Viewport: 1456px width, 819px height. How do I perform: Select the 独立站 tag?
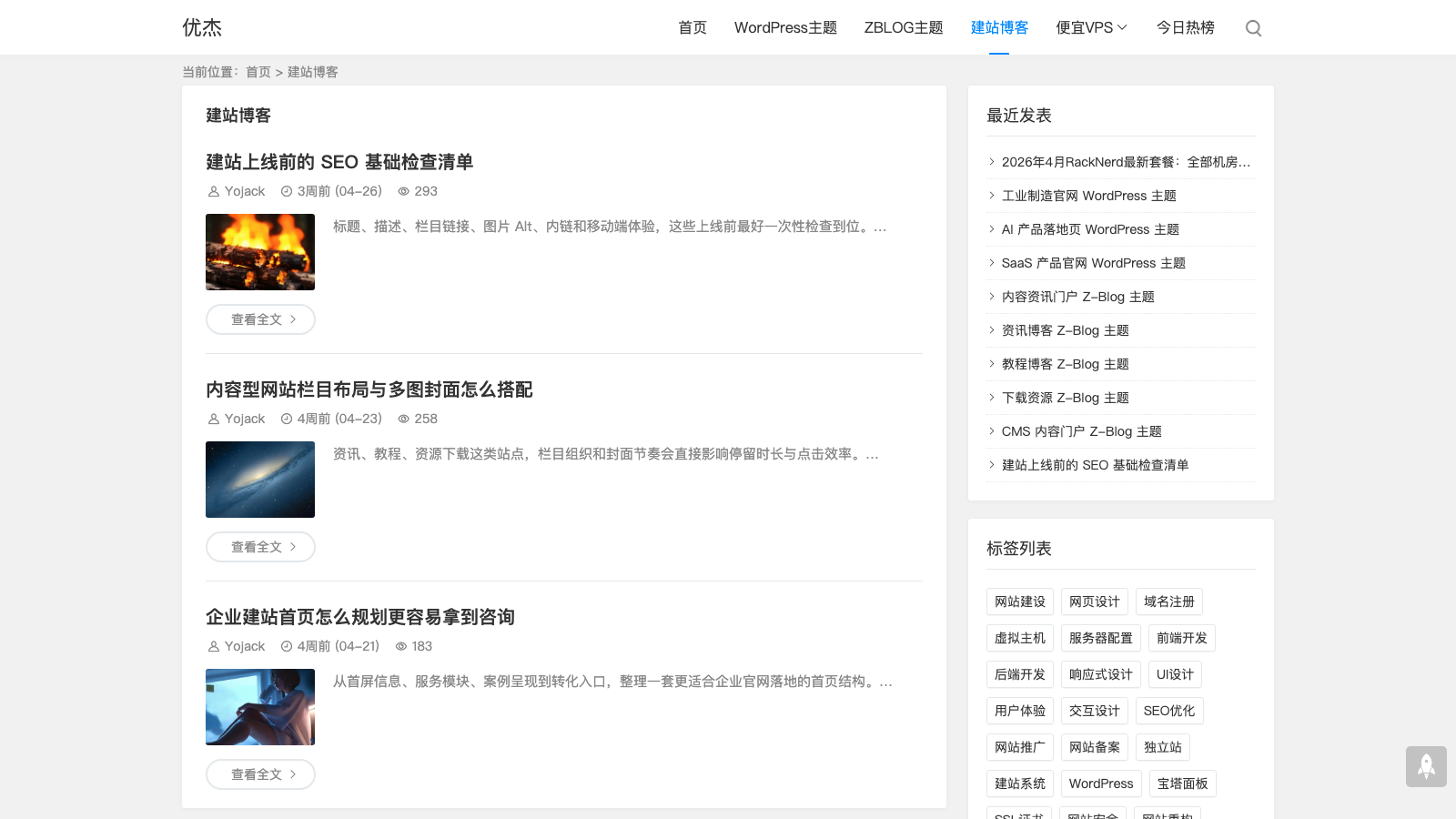[1163, 747]
